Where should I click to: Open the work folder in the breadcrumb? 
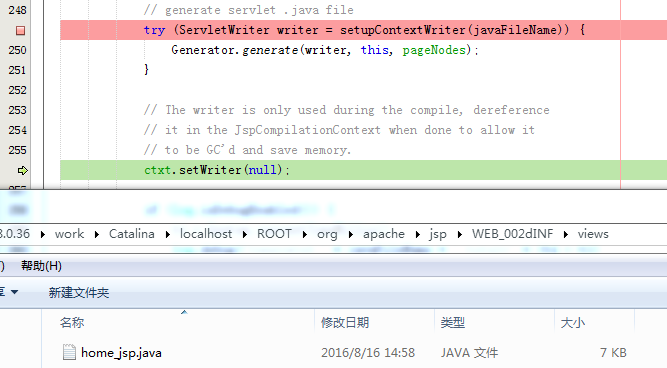point(69,234)
